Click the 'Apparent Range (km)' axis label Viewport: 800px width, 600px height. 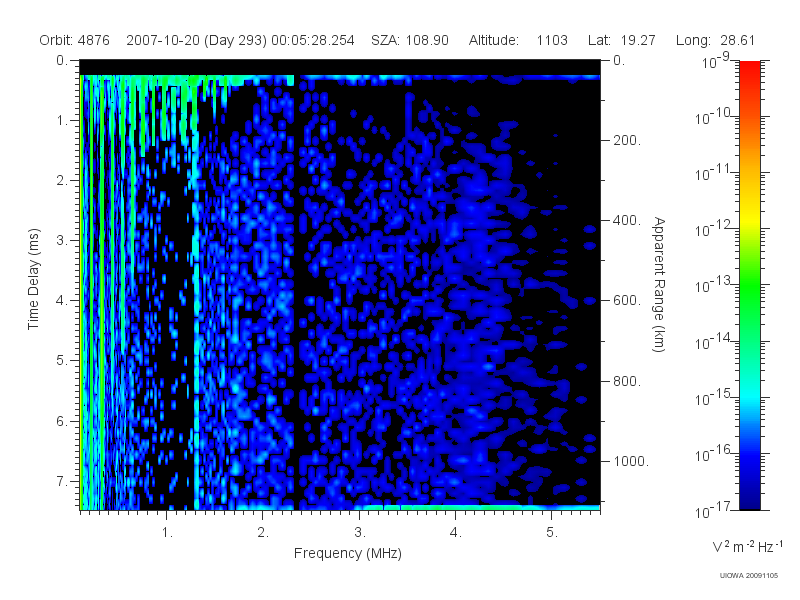[659, 285]
